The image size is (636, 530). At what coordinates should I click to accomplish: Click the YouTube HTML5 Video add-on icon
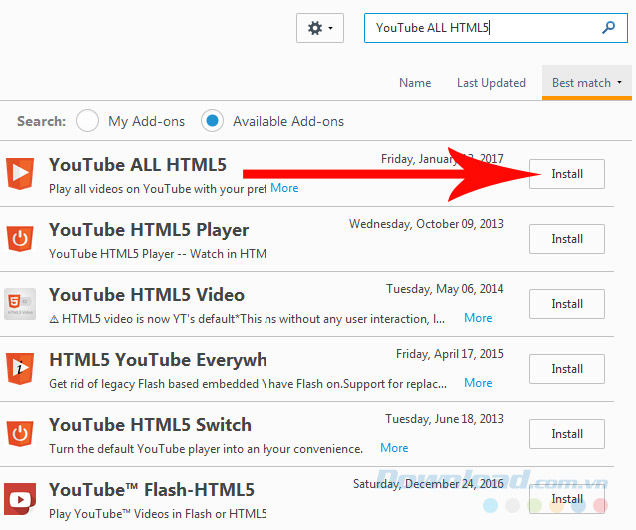point(20,303)
